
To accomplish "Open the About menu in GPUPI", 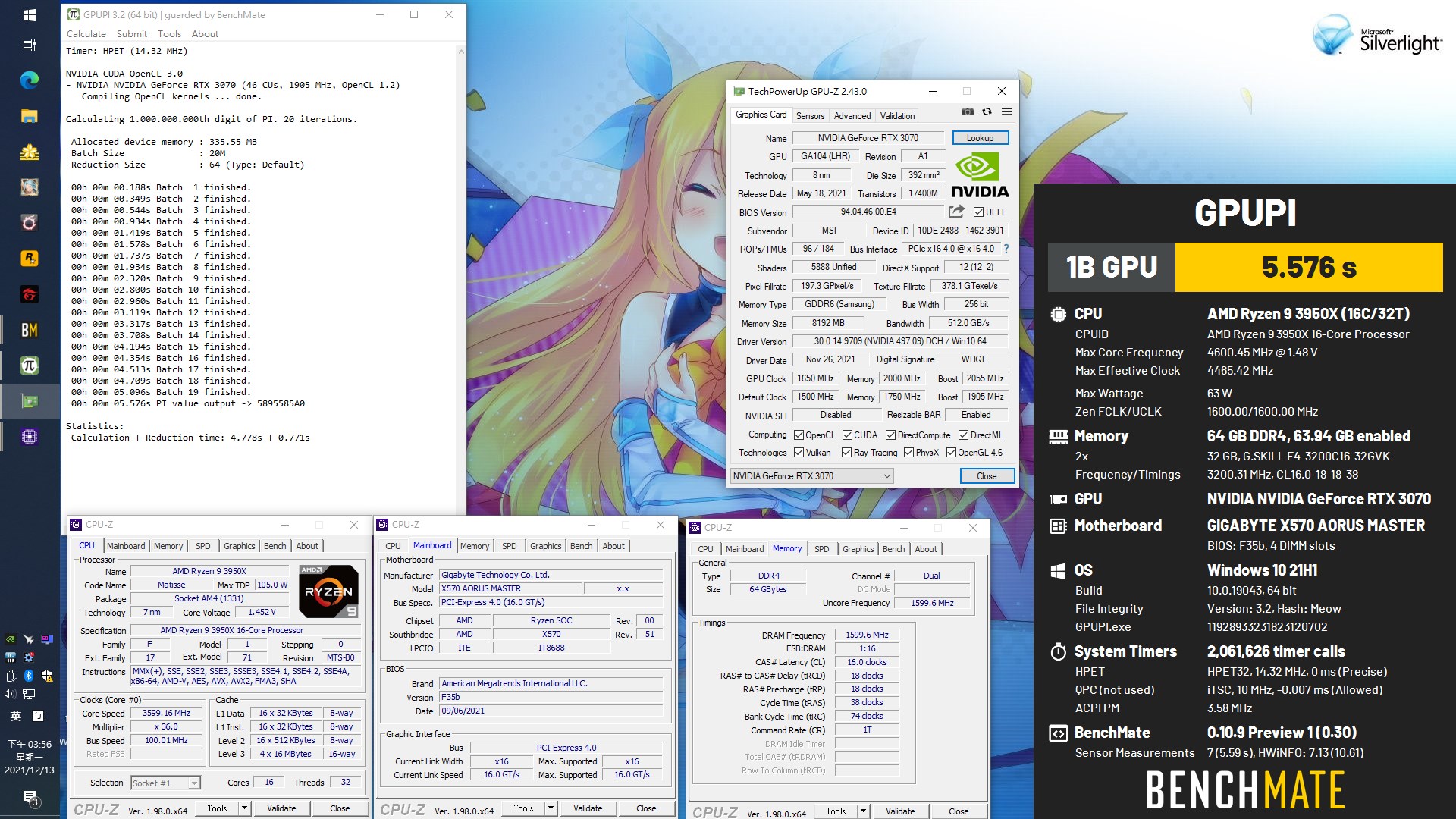I will click(x=205, y=34).
